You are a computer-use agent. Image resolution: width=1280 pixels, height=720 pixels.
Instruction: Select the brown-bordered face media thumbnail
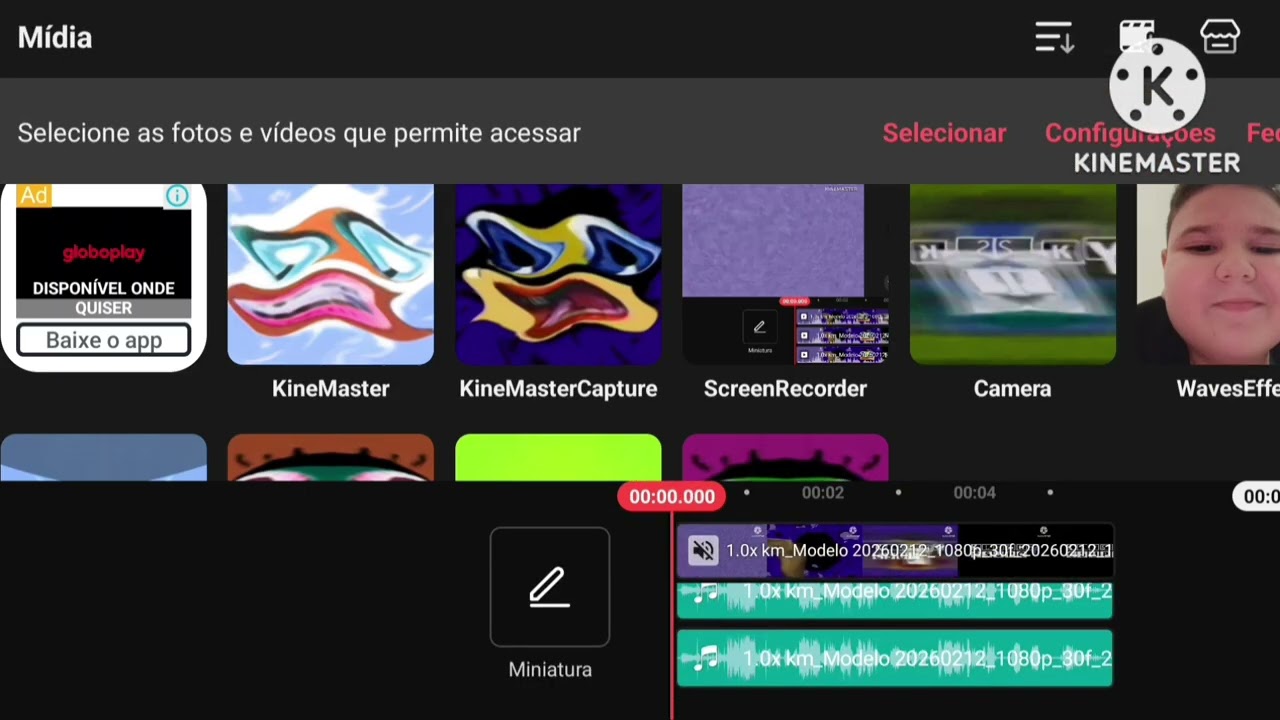click(331, 458)
